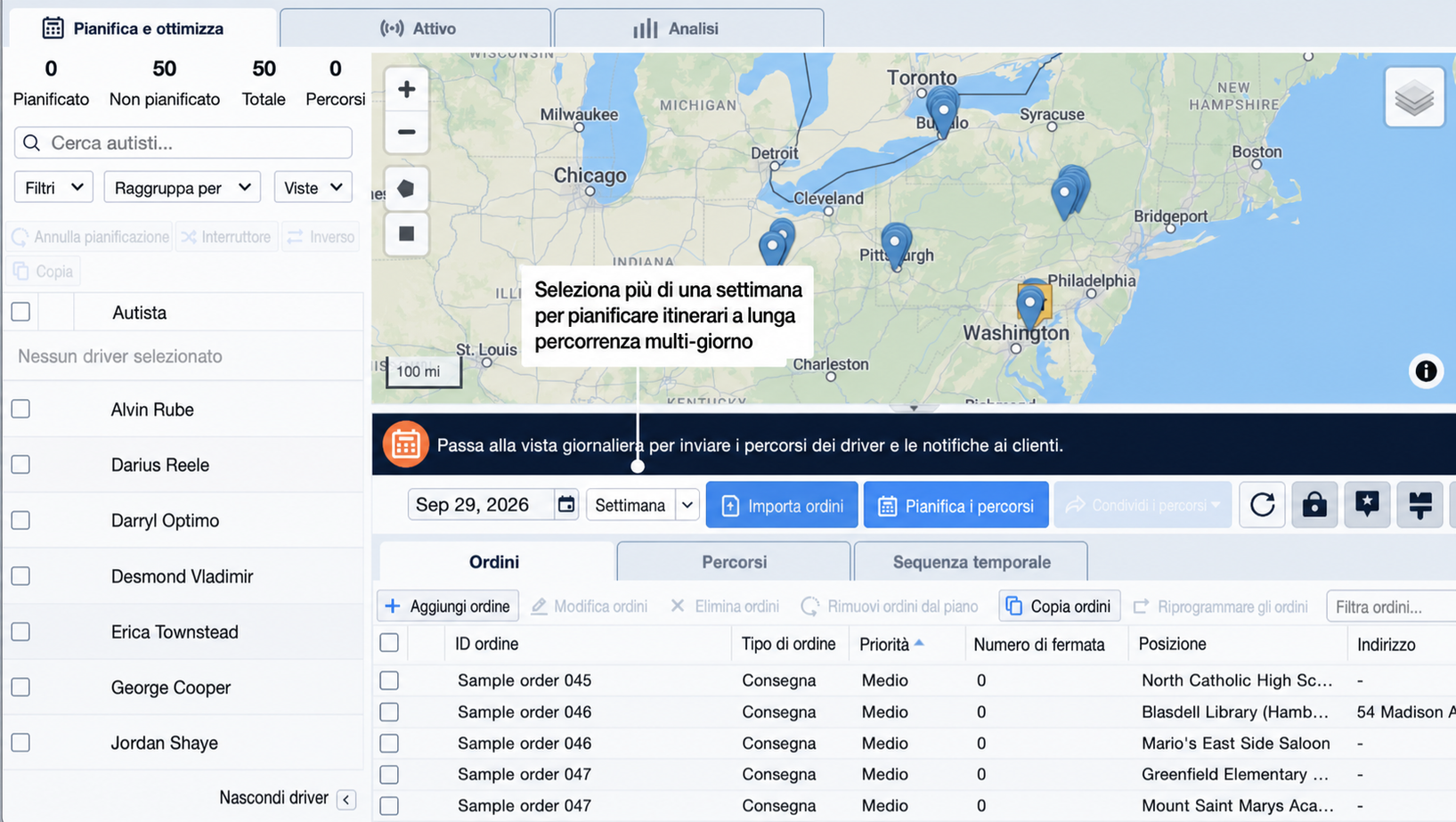
Task: Open the Settimana view dropdown
Action: pos(641,505)
